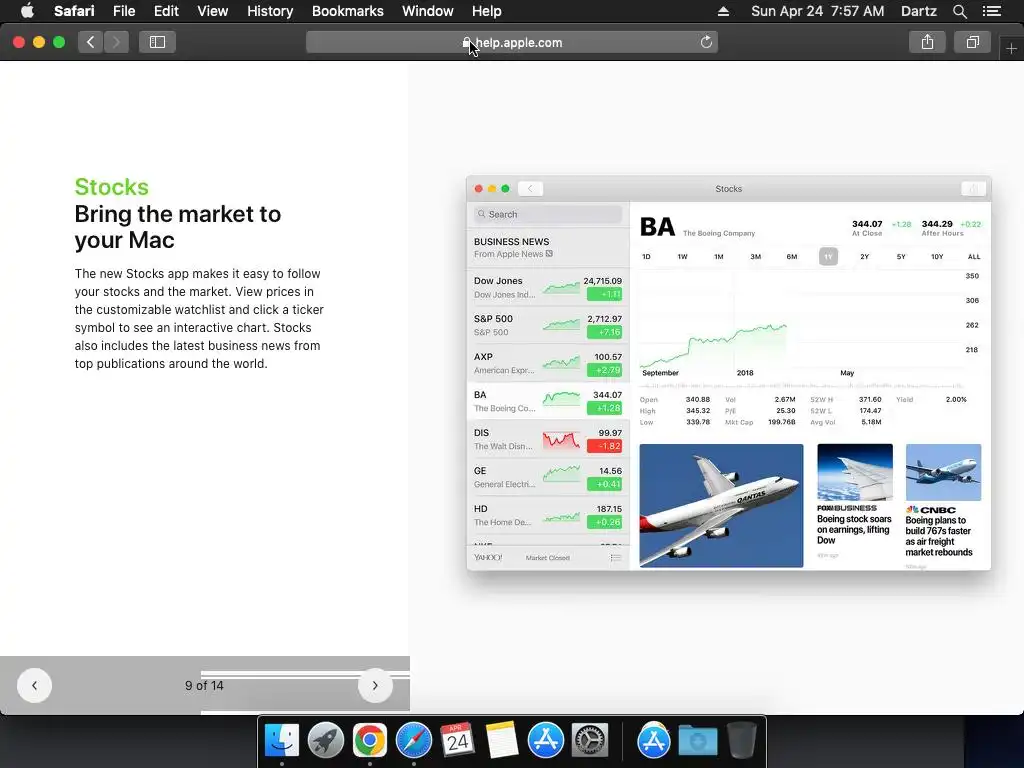Viewport: 1024px width, 768px height.
Task: Open the Share button in Safari toolbar
Action: click(x=927, y=42)
